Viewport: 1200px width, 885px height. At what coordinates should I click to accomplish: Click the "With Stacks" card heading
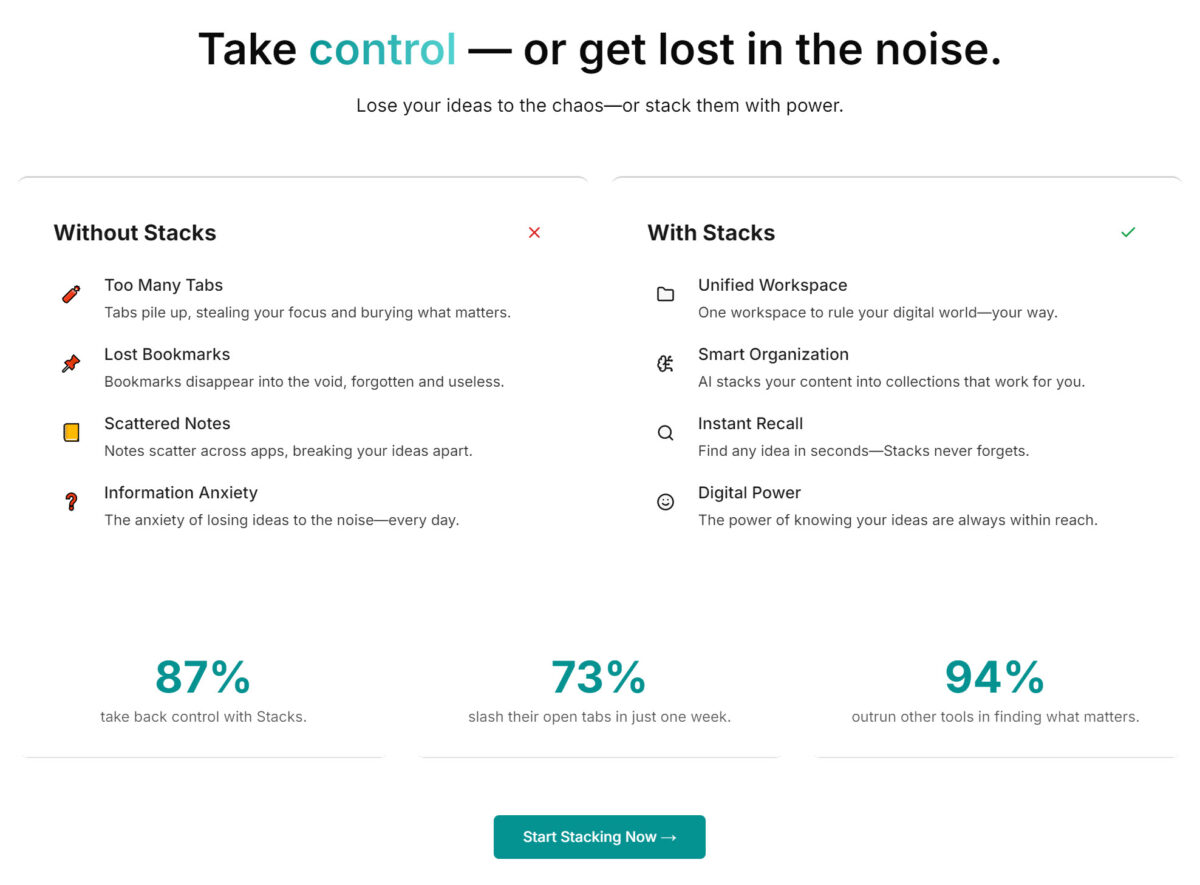(711, 233)
